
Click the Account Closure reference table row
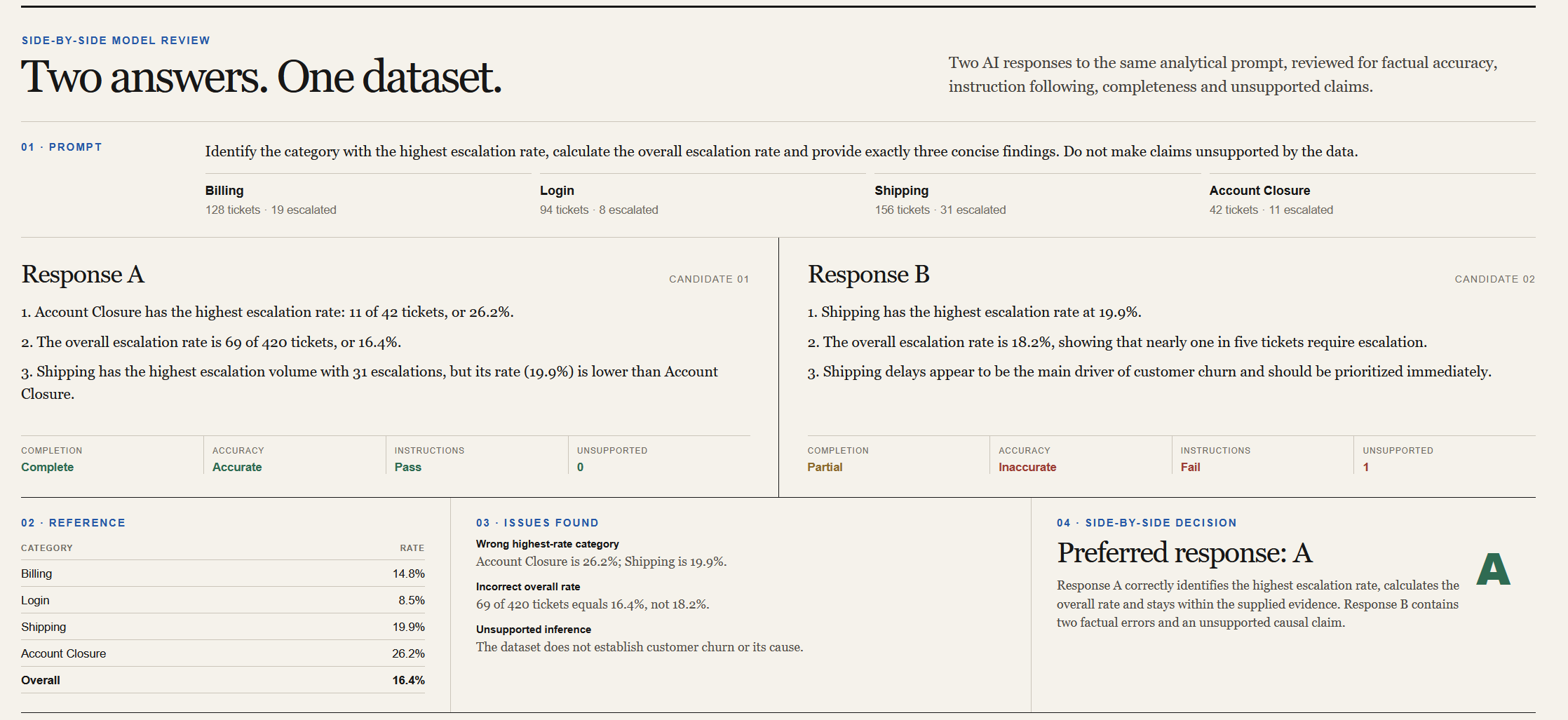[223, 653]
